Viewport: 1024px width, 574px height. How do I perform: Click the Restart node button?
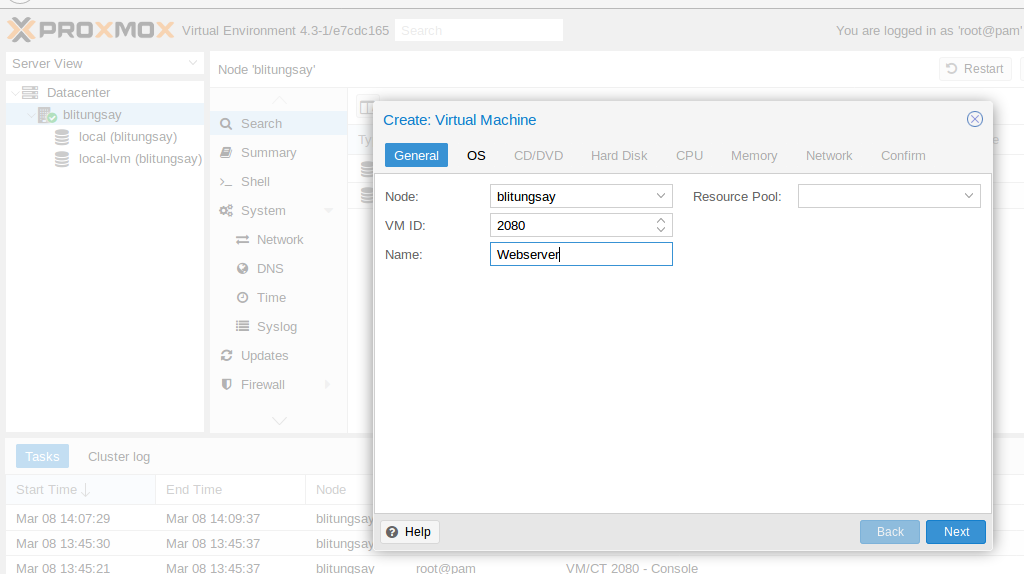(x=975, y=69)
